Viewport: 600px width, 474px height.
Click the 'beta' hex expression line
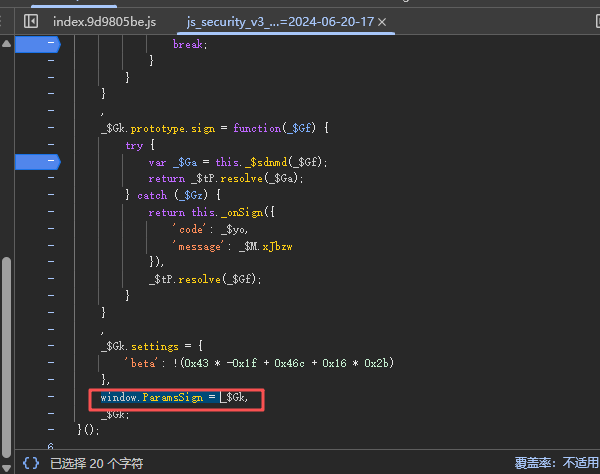[x=259, y=363]
